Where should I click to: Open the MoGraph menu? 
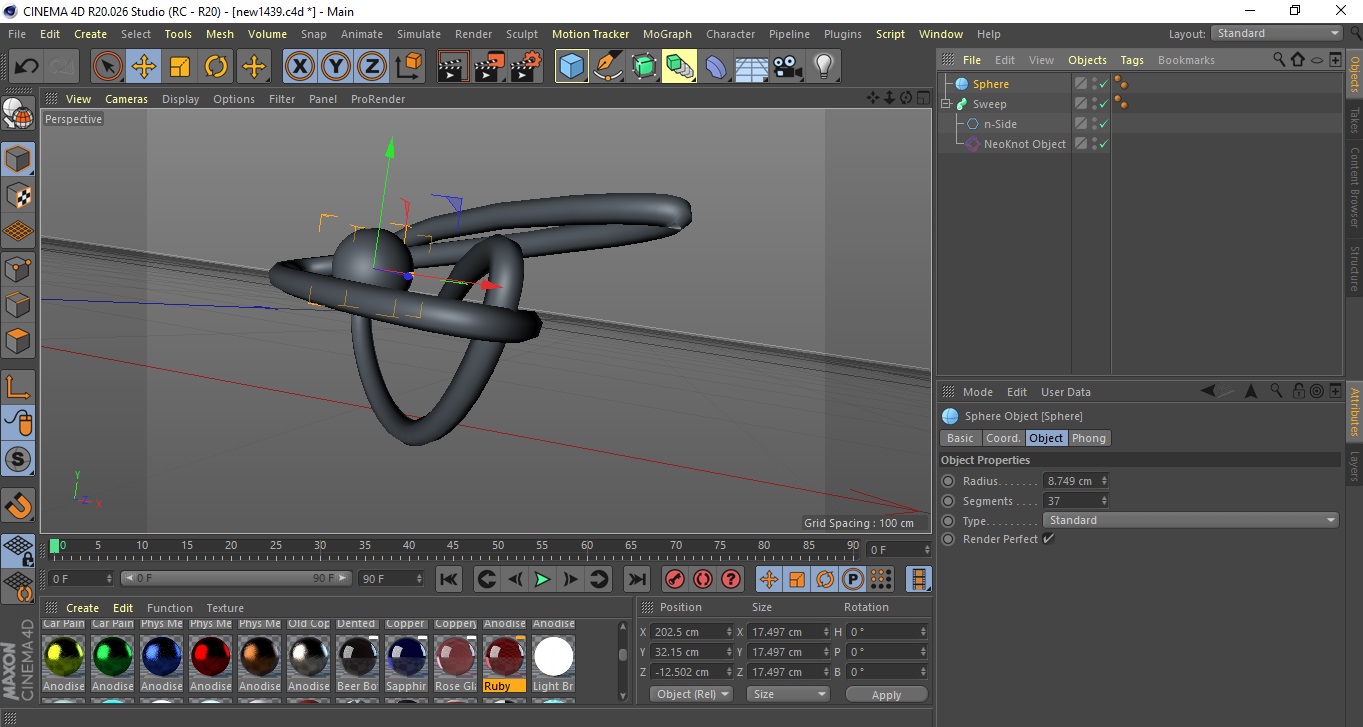coord(667,34)
